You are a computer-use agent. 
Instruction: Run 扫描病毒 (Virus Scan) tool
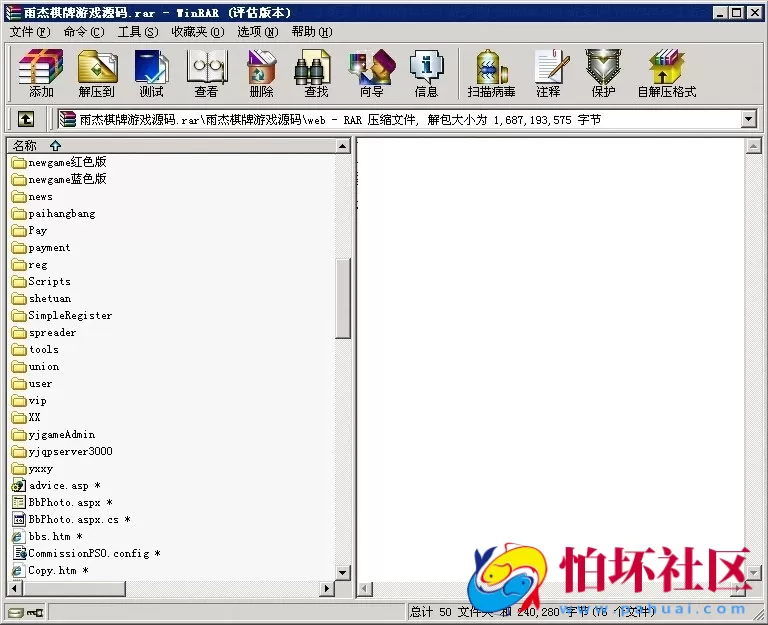pyautogui.click(x=491, y=73)
